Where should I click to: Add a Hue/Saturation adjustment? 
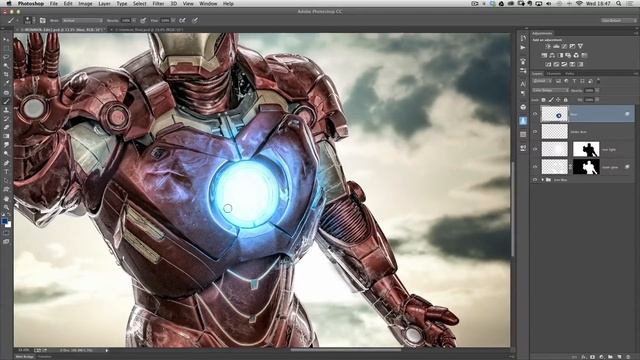tap(544, 56)
